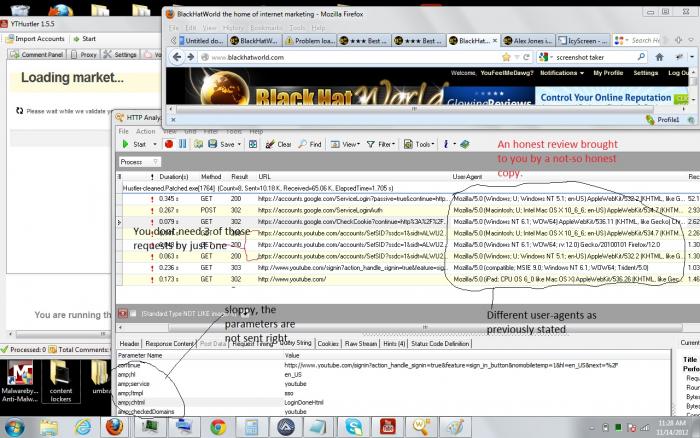The height and width of the screenshot is (438, 700).
Task: Click the Windows Start orb
Action: click(14, 428)
